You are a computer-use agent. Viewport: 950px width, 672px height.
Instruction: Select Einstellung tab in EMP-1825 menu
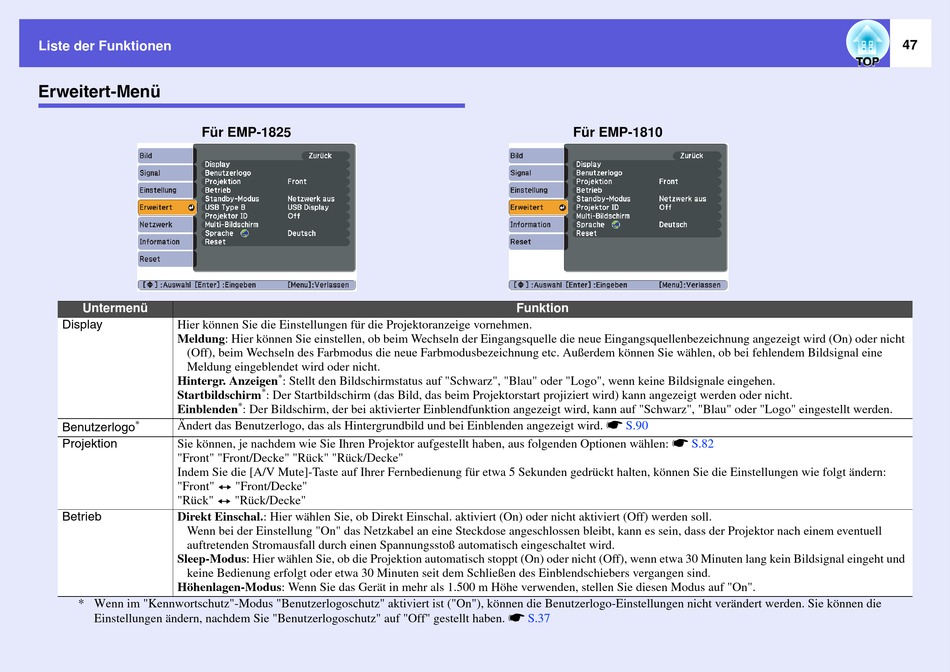[x=165, y=190]
